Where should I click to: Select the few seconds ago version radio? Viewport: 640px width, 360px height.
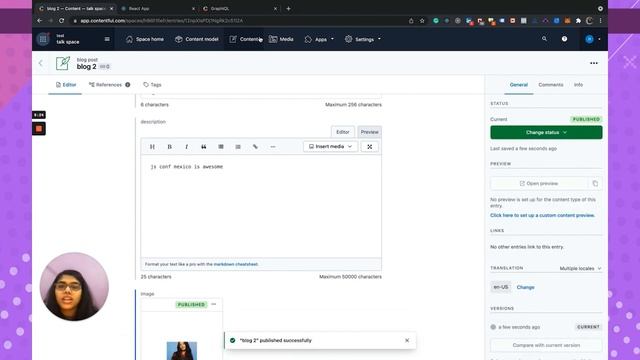pos(493,327)
